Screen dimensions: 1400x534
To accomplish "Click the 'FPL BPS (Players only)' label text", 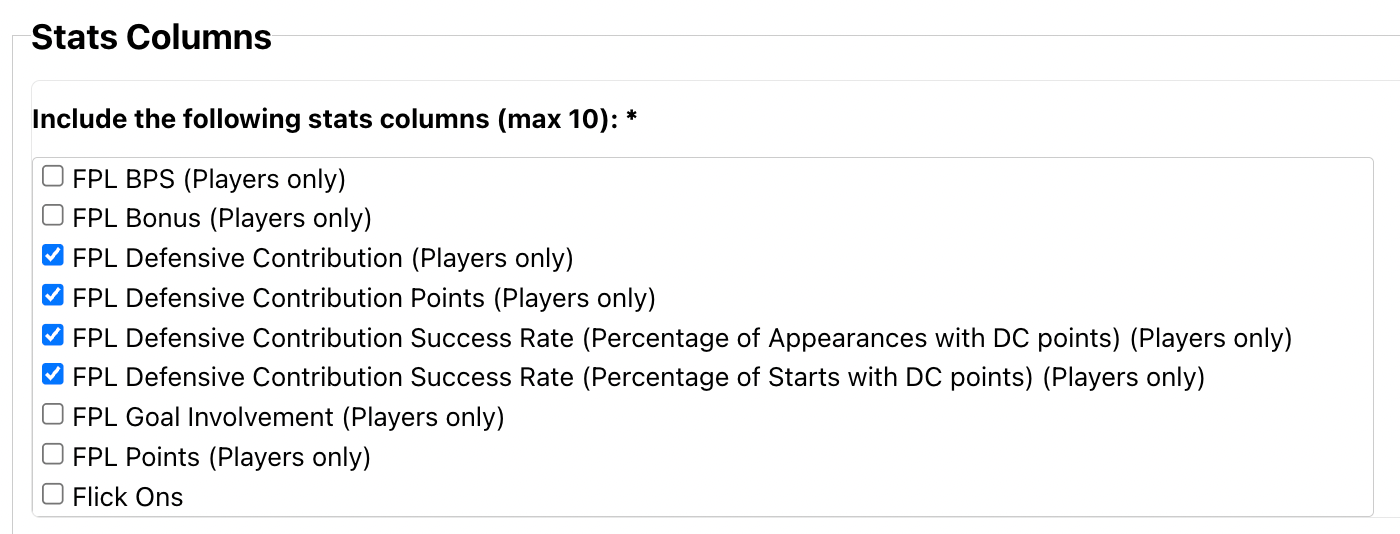I will [208, 179].
